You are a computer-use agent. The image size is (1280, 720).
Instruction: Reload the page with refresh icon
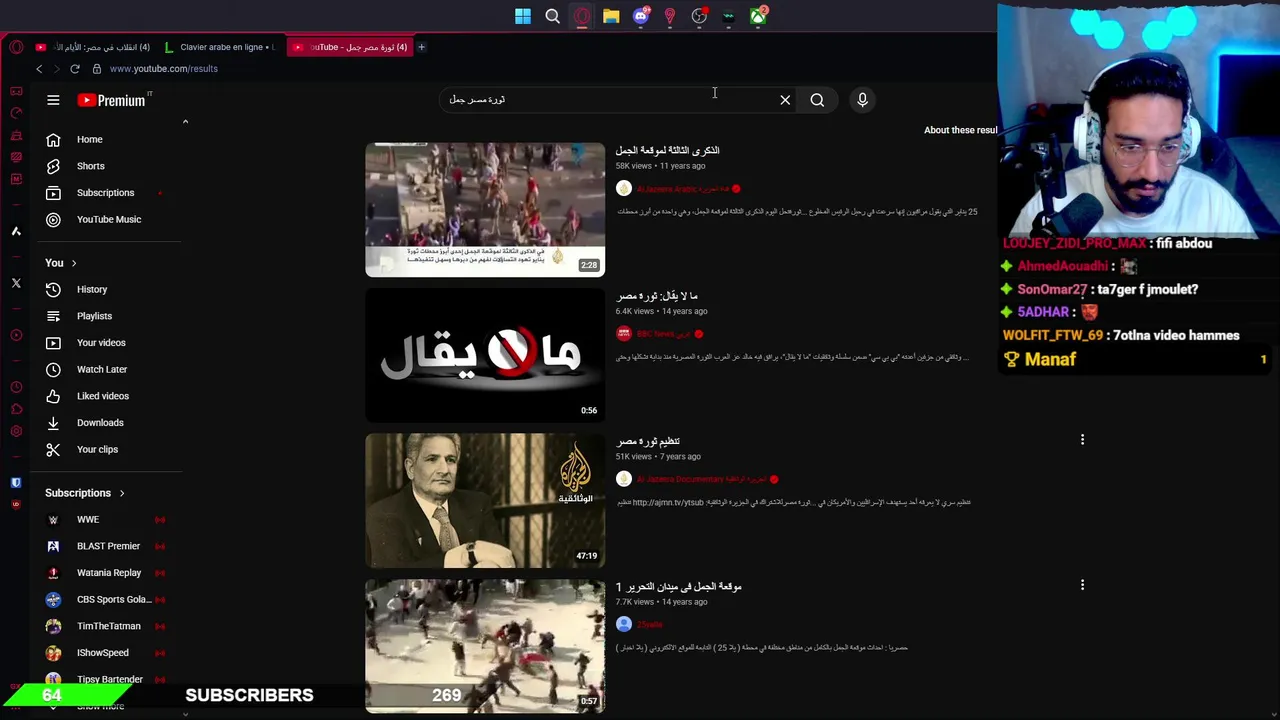pos(75,69)
